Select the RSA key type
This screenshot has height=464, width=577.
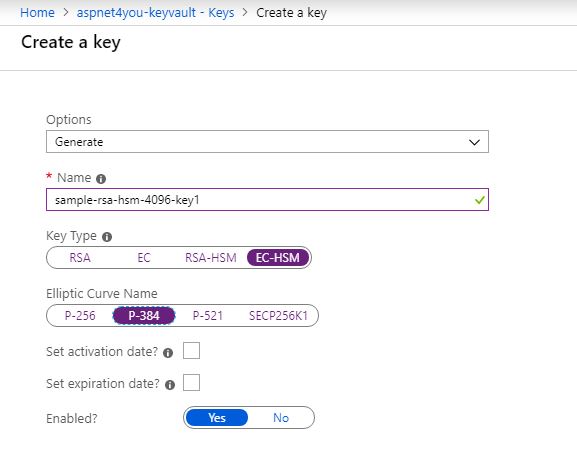(x=80, y=258)
